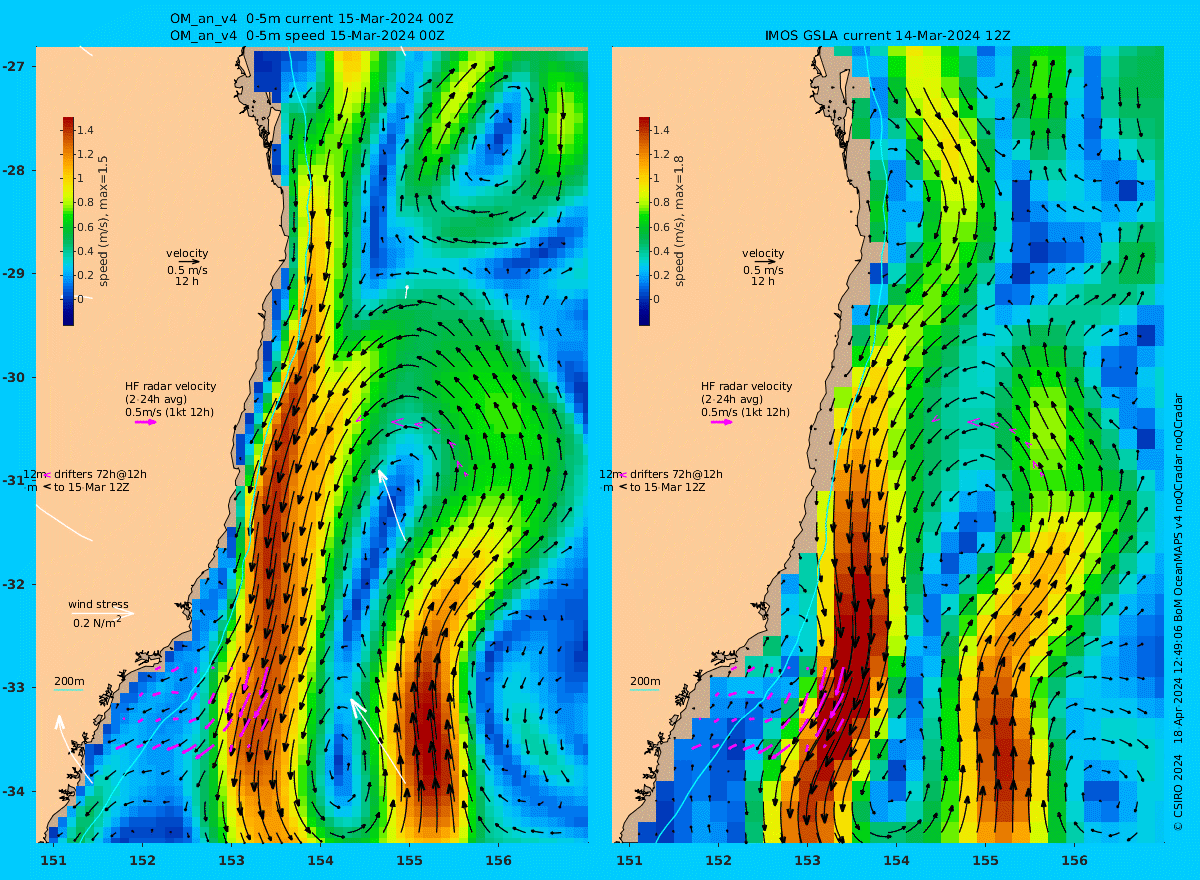1200x880 pixels.
Task: Click the cyan 200m contour sample in left map
Action: coord(68,690)
